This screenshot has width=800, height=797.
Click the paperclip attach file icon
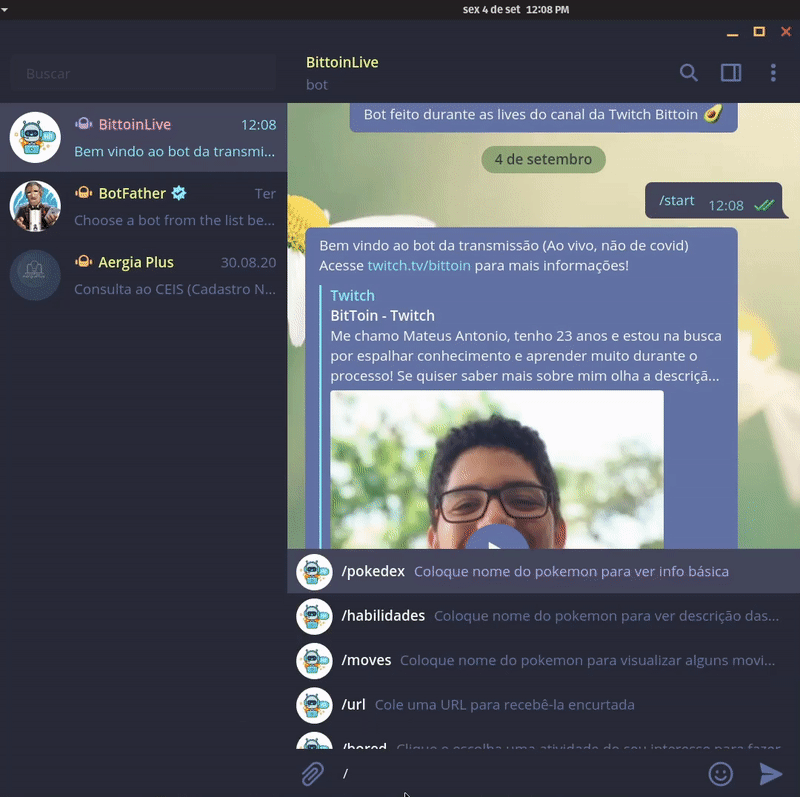[x=312, y=774]
